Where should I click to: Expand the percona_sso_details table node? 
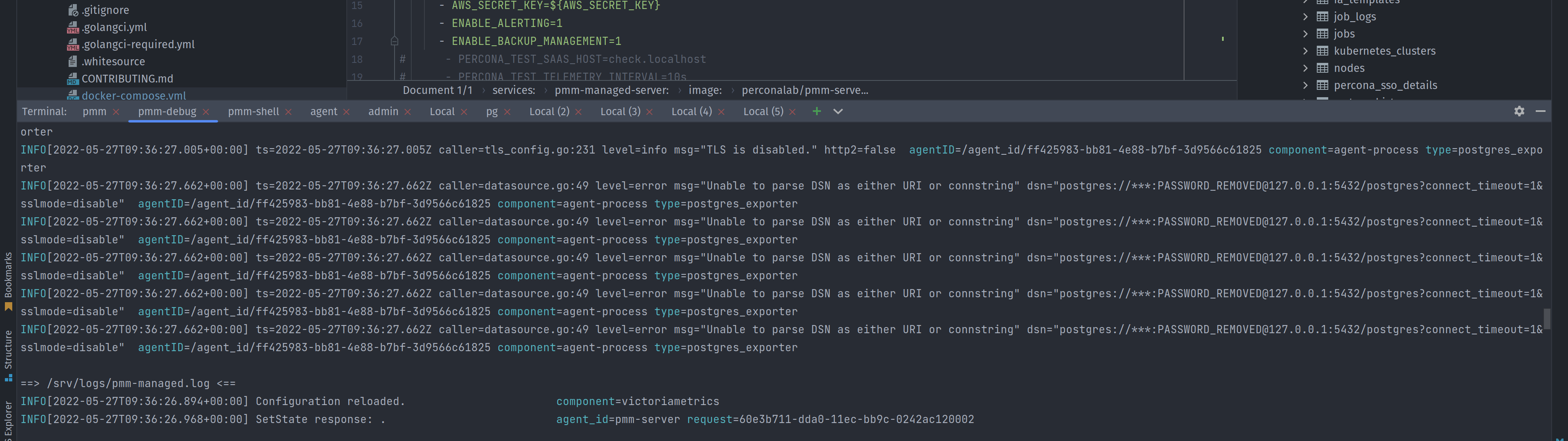tap(1305, 85)
